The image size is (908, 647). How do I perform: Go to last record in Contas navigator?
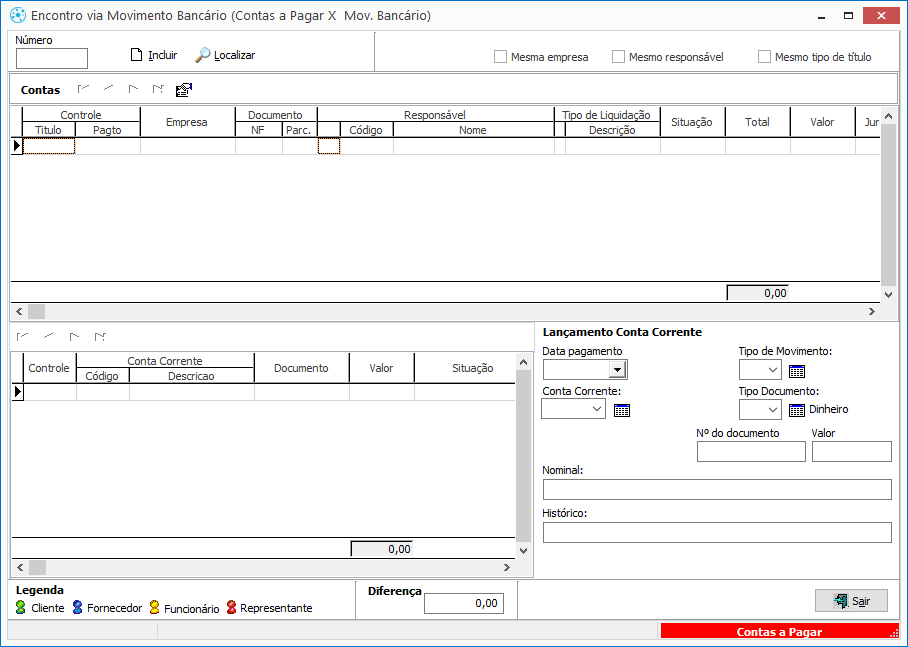(158, 89)
